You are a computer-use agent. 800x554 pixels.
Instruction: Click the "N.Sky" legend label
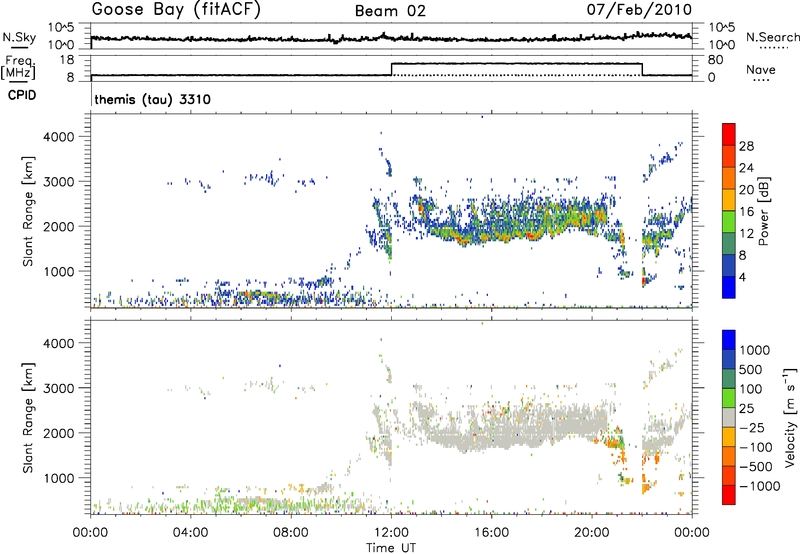pos(19,37)
